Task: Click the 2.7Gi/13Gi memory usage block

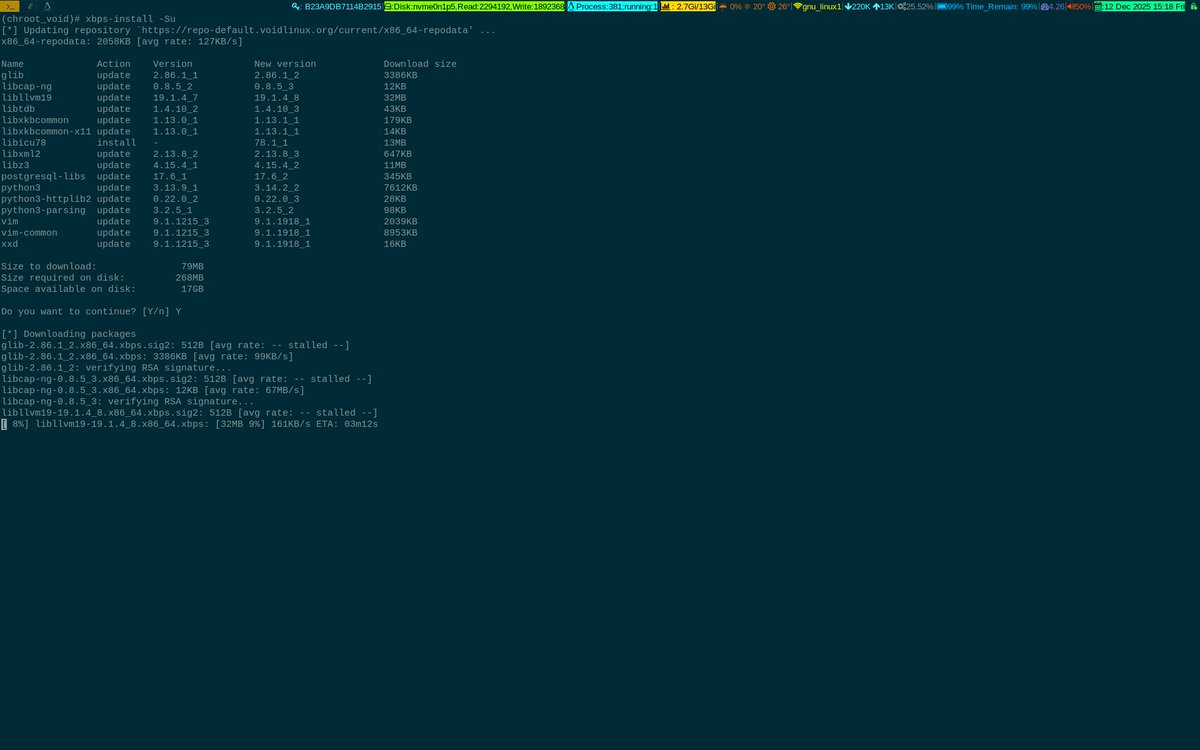Action: 687,6
